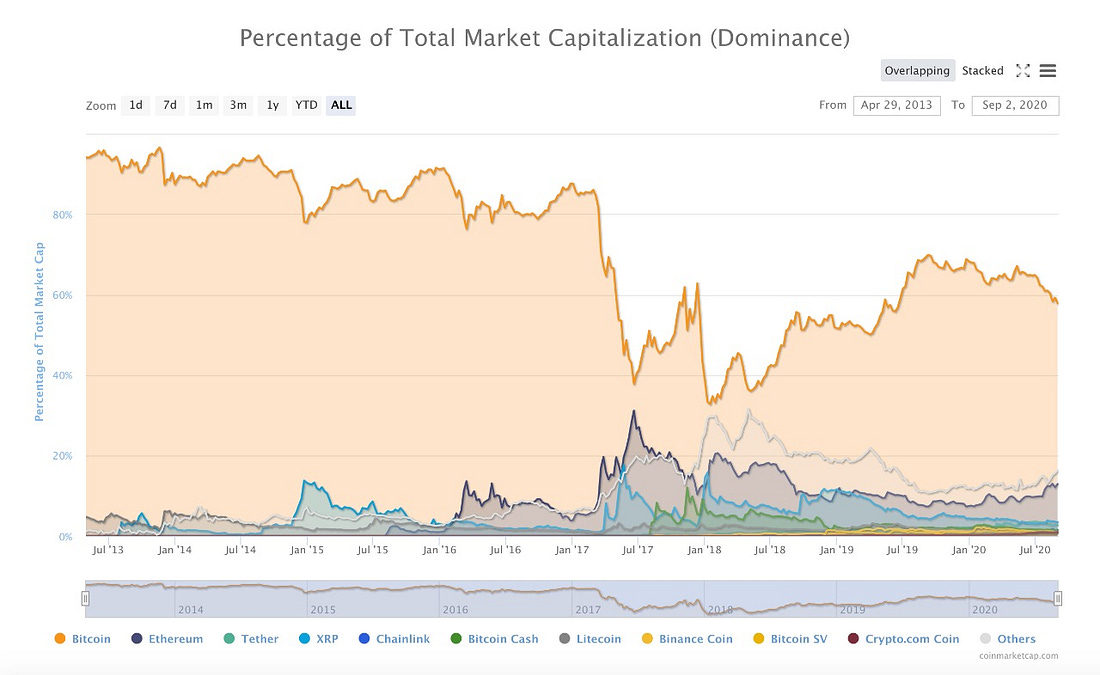The image size is (1100, 675).
Task: Click the Binance Coin legend dot
Action: 647,639
